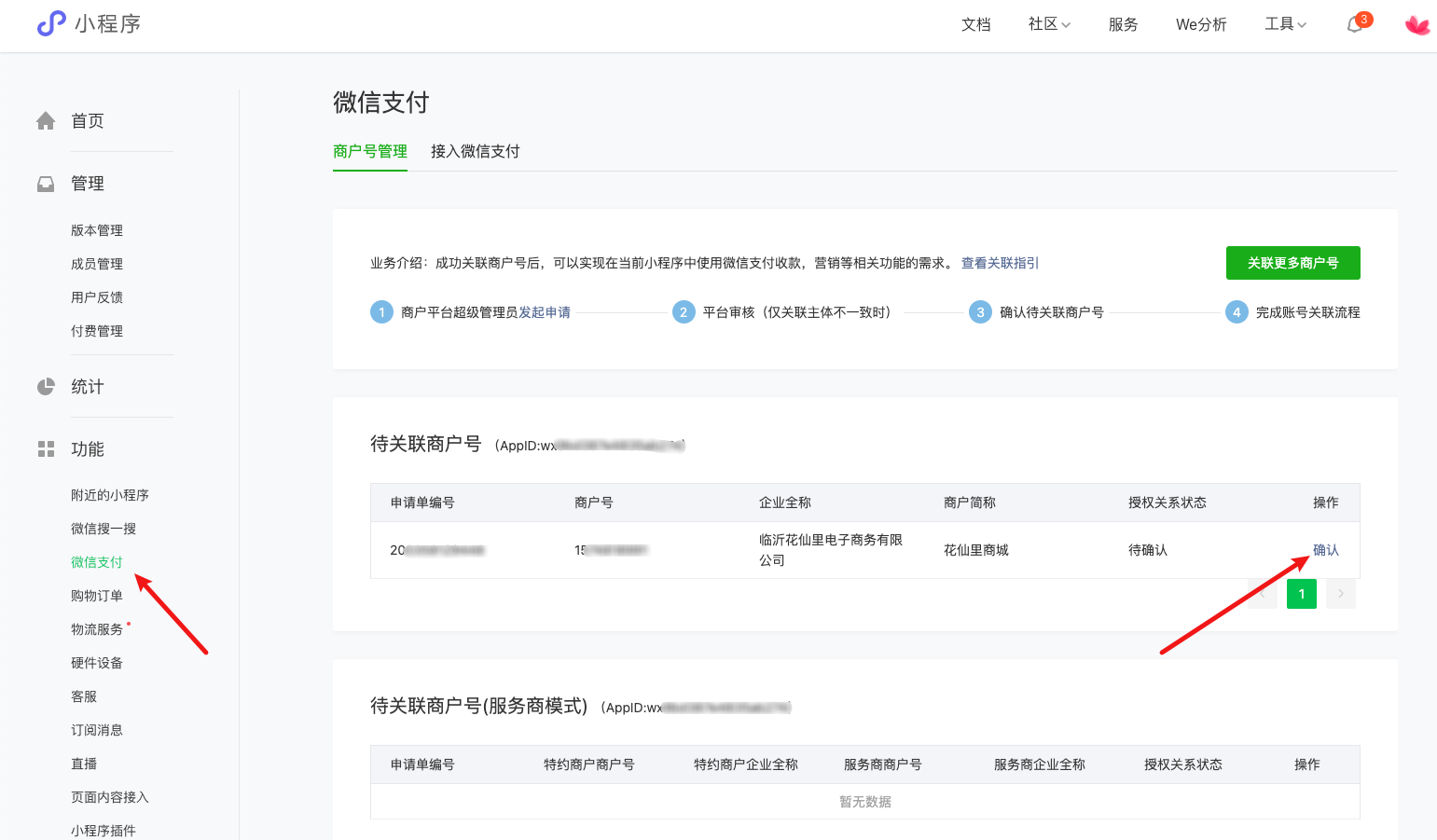Open the 查看关联指引 link
Image resolution: width=1437 pixels, height=840 pixels.
pos(1001,263)
